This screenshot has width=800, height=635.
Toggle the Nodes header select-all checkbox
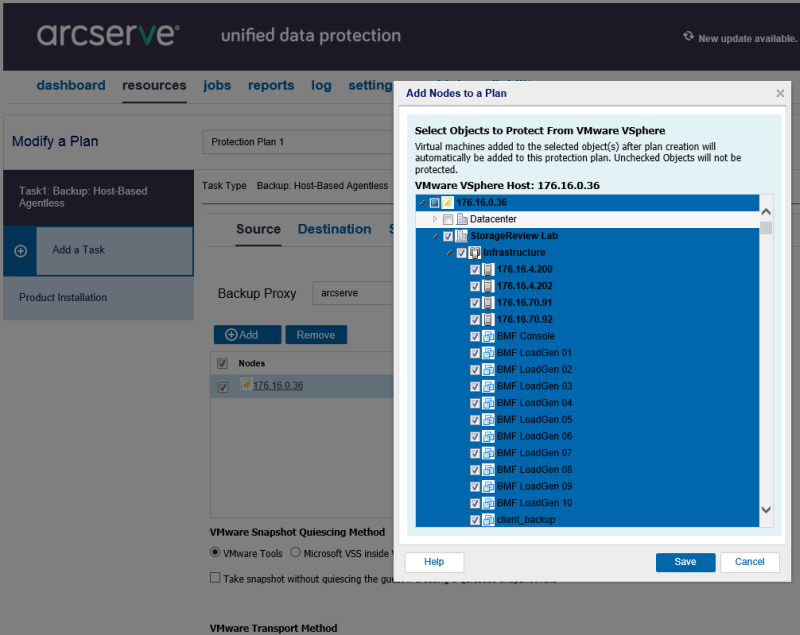(222, 364)
